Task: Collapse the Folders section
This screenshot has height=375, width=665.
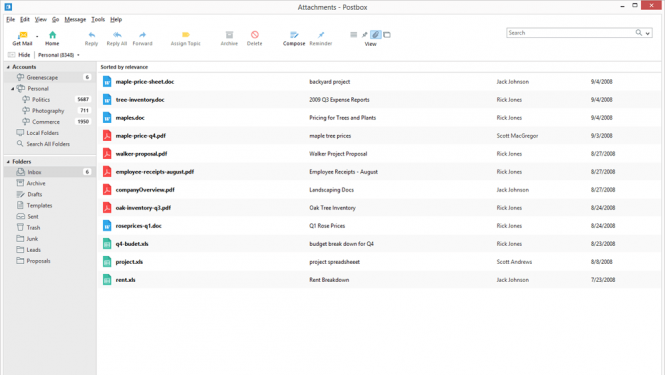Action: coord(8,162)
